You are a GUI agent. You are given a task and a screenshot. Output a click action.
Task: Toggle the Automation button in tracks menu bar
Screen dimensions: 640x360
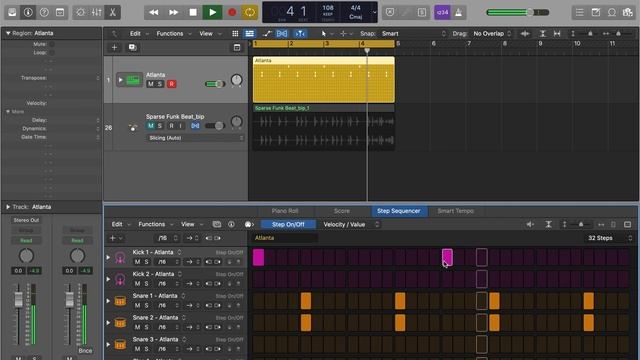267,33
